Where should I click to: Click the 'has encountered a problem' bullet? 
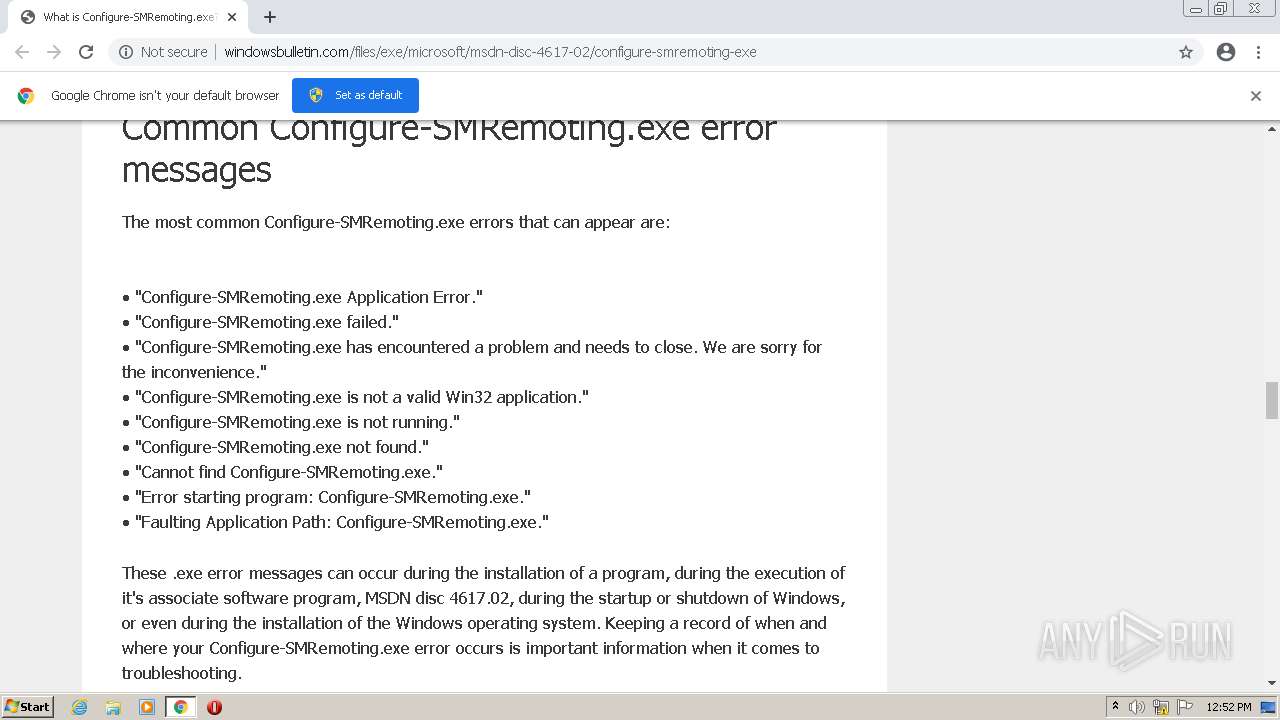[472, 359]
